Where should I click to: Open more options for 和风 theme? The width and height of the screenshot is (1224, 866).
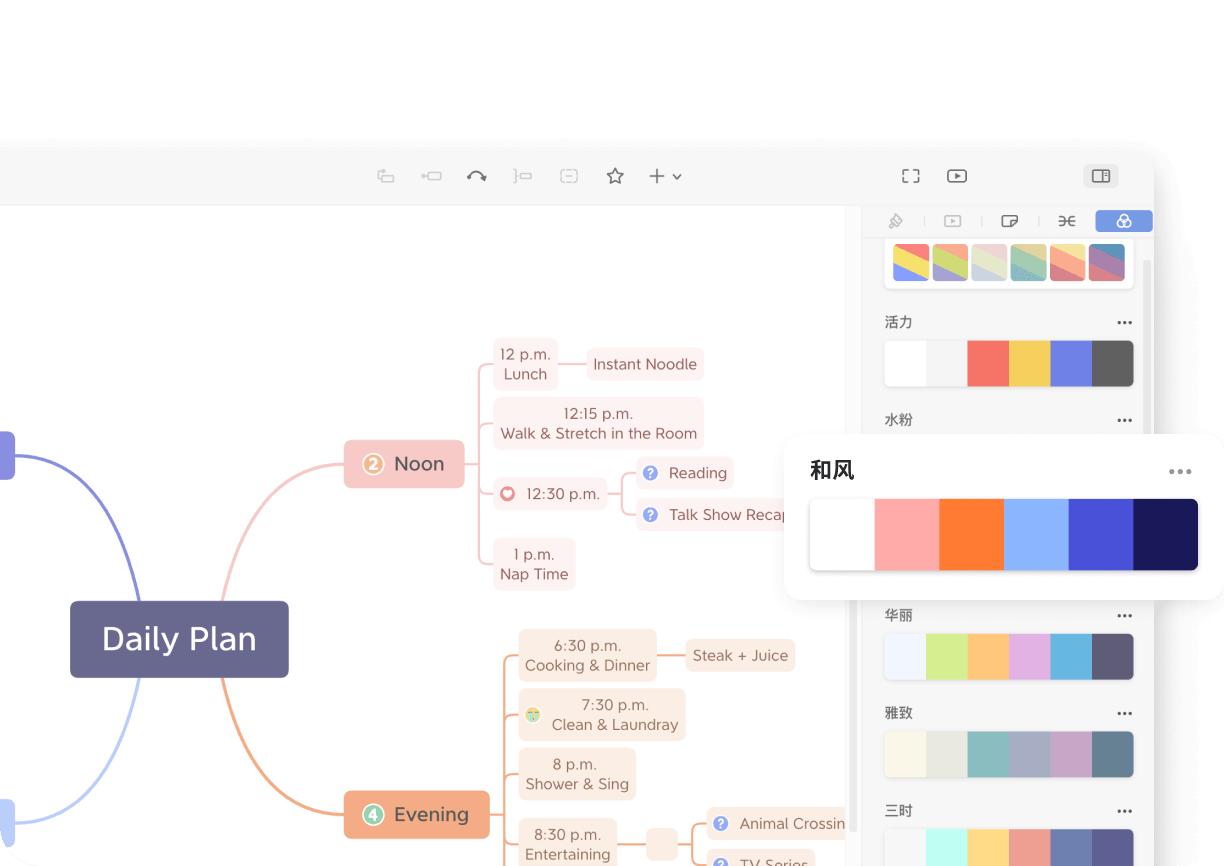point(1180,472)
